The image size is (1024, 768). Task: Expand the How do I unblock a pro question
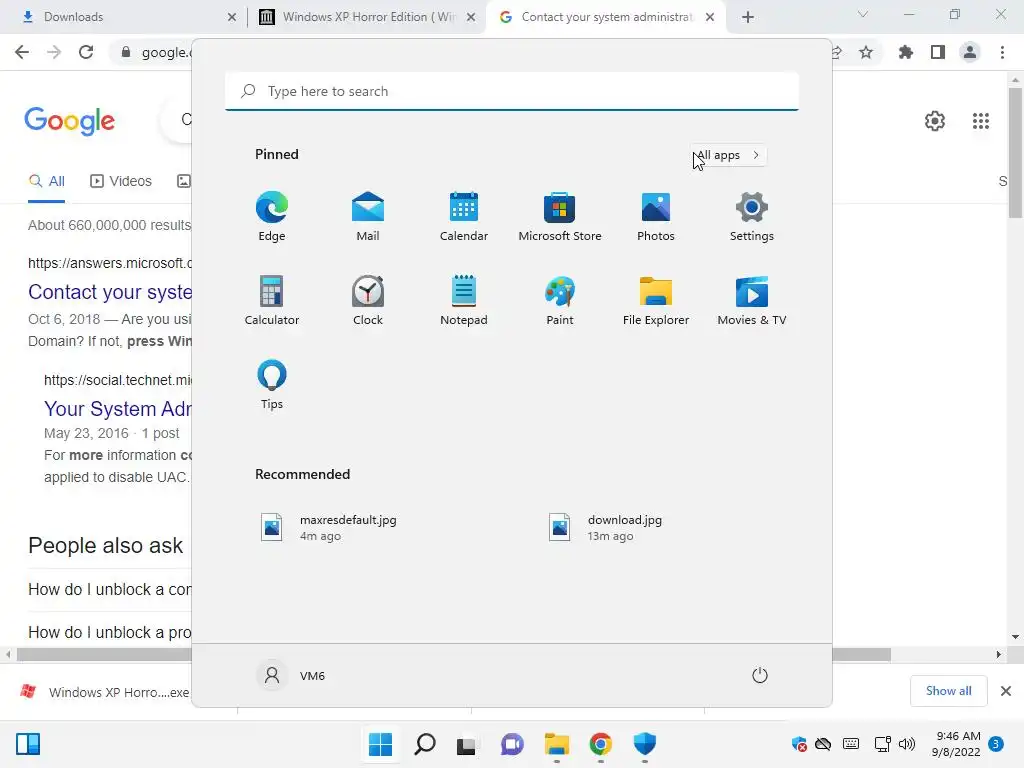[110, 633]
